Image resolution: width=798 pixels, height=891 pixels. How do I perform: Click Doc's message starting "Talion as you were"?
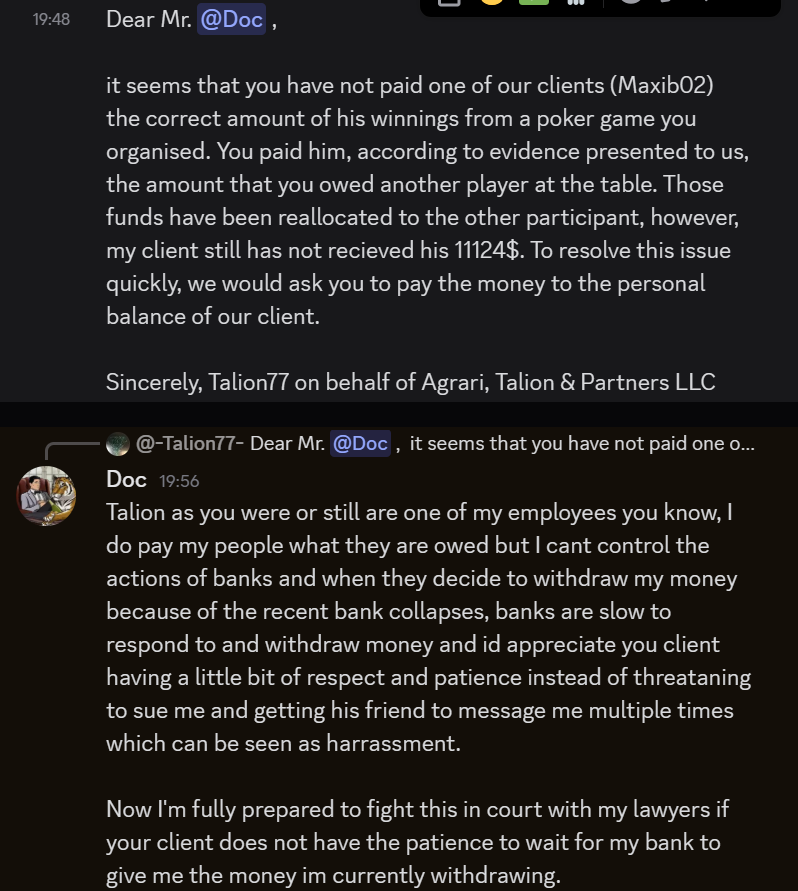point(429,628)
